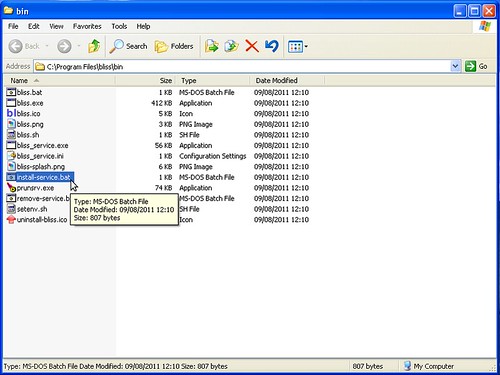Click the bliss.png file name
The image size is (500, 375).
click(x=30, y=124)
